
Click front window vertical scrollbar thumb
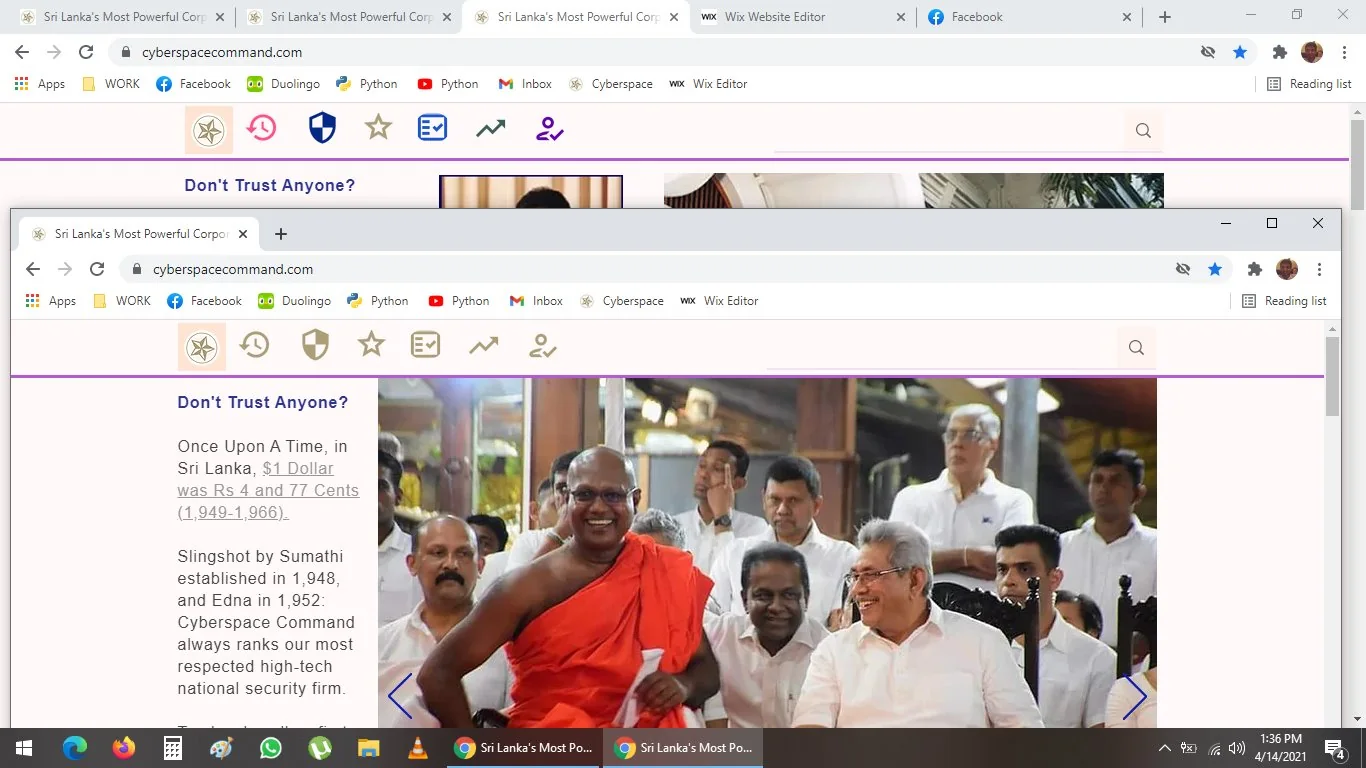coord(1332,376)
